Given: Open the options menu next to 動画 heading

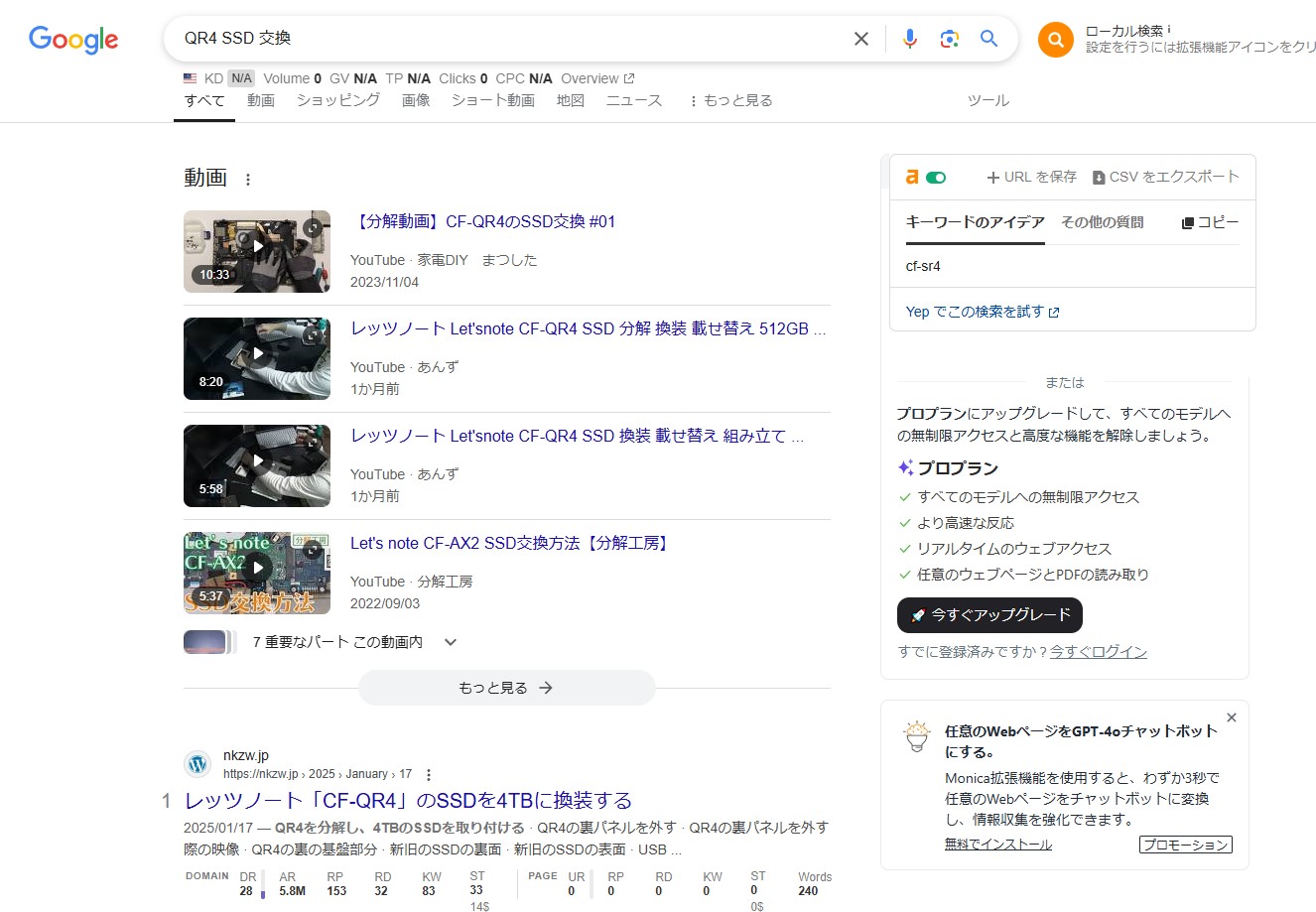Looking at the screenshot, I should (248, 180).
